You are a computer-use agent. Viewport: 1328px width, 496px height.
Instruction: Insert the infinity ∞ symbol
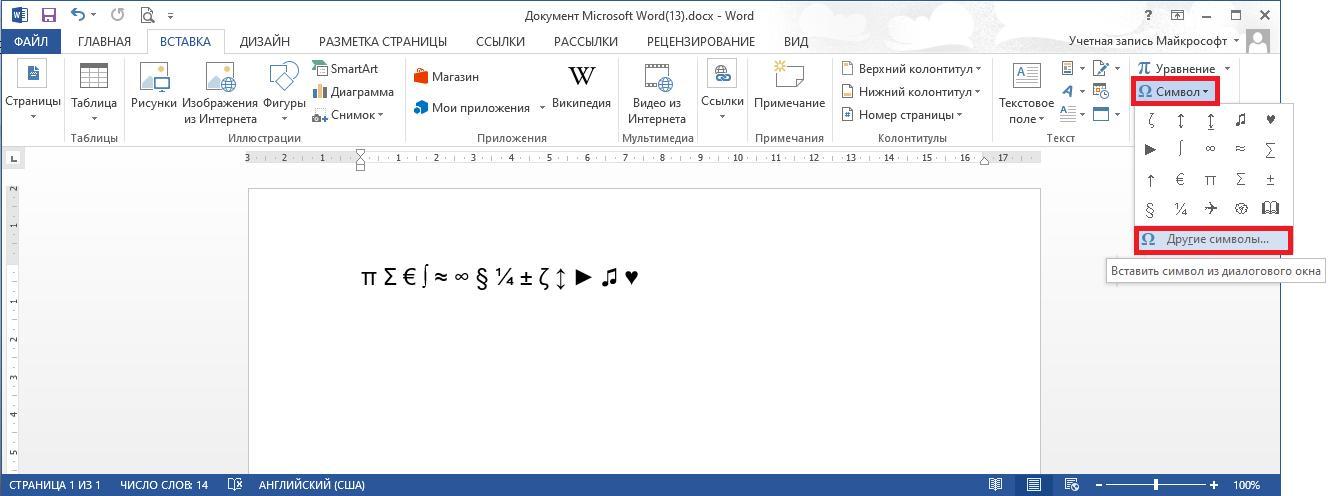point(1211,149)
